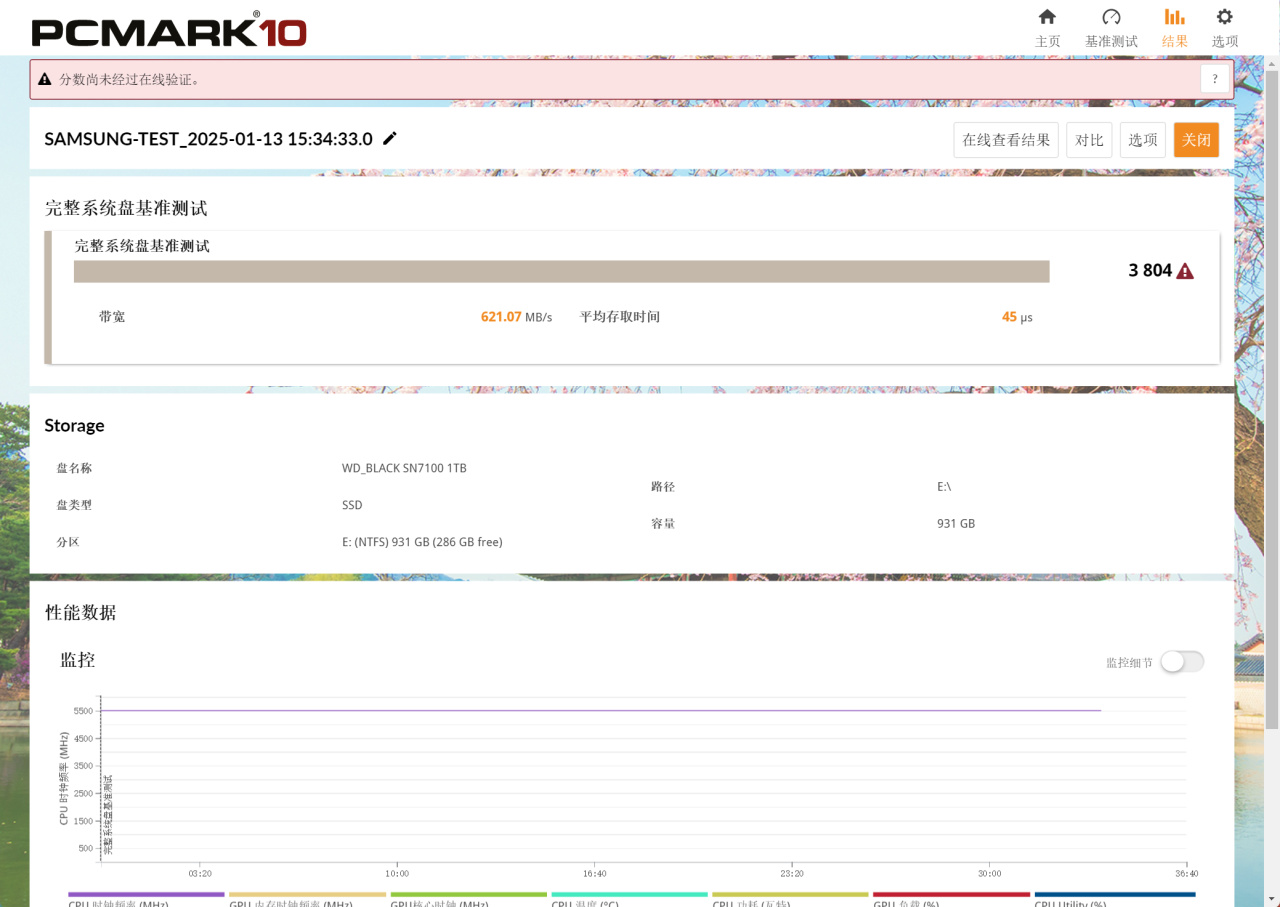Click the result title SAMSUNG-TEST_2025-01-13
This screenshot has height=907, width=1280.
(x=208, y=139)
